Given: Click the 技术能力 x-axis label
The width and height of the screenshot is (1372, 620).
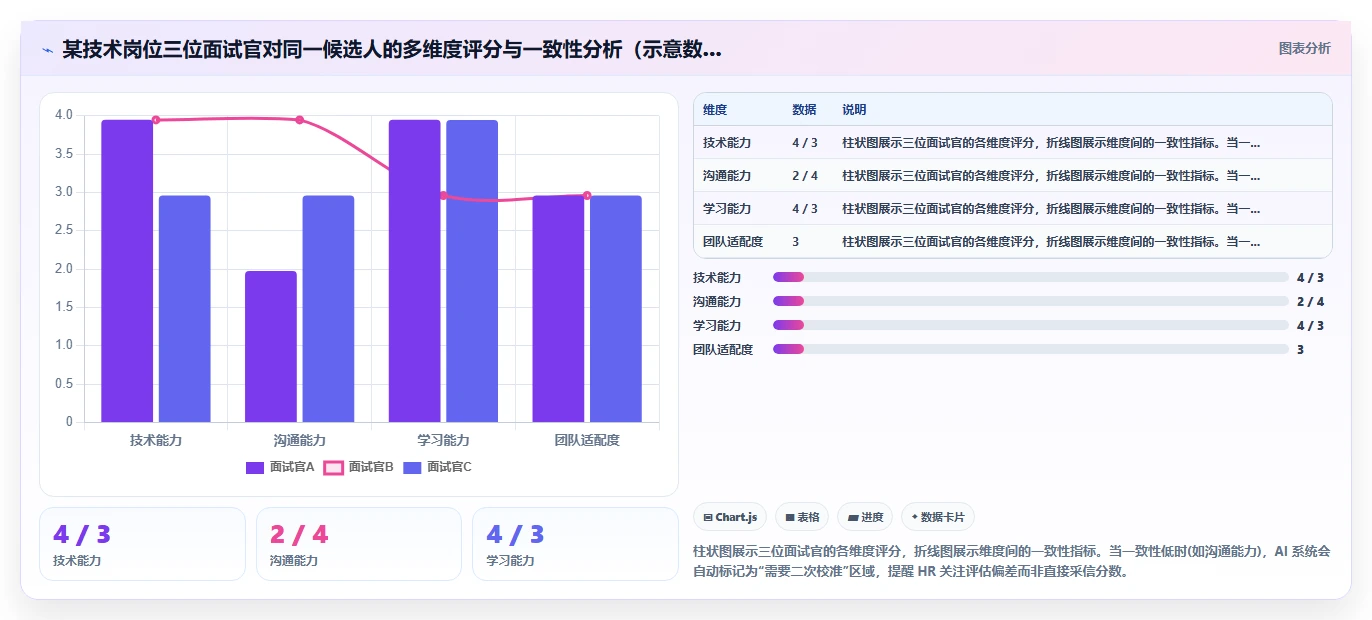Looking at the screenshot, I should 156,440.
